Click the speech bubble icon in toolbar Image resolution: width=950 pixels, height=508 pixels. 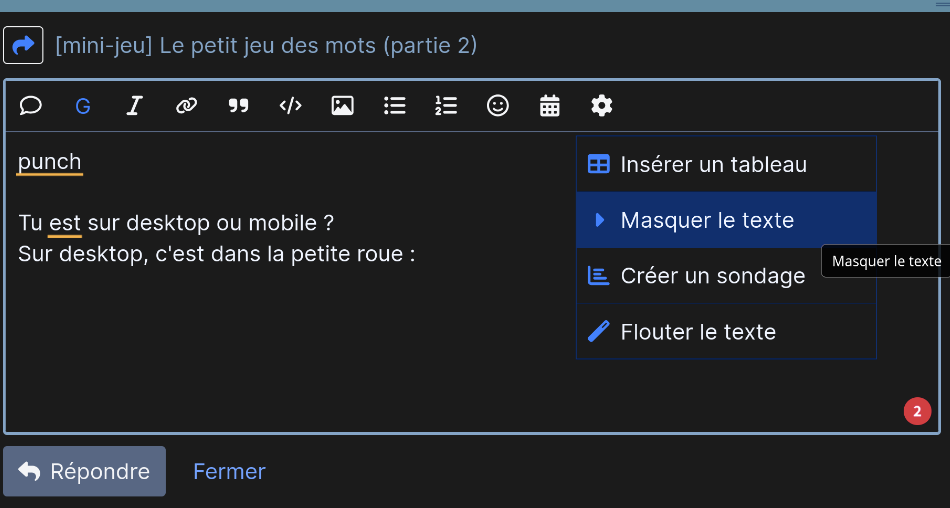tap(31, 105)
